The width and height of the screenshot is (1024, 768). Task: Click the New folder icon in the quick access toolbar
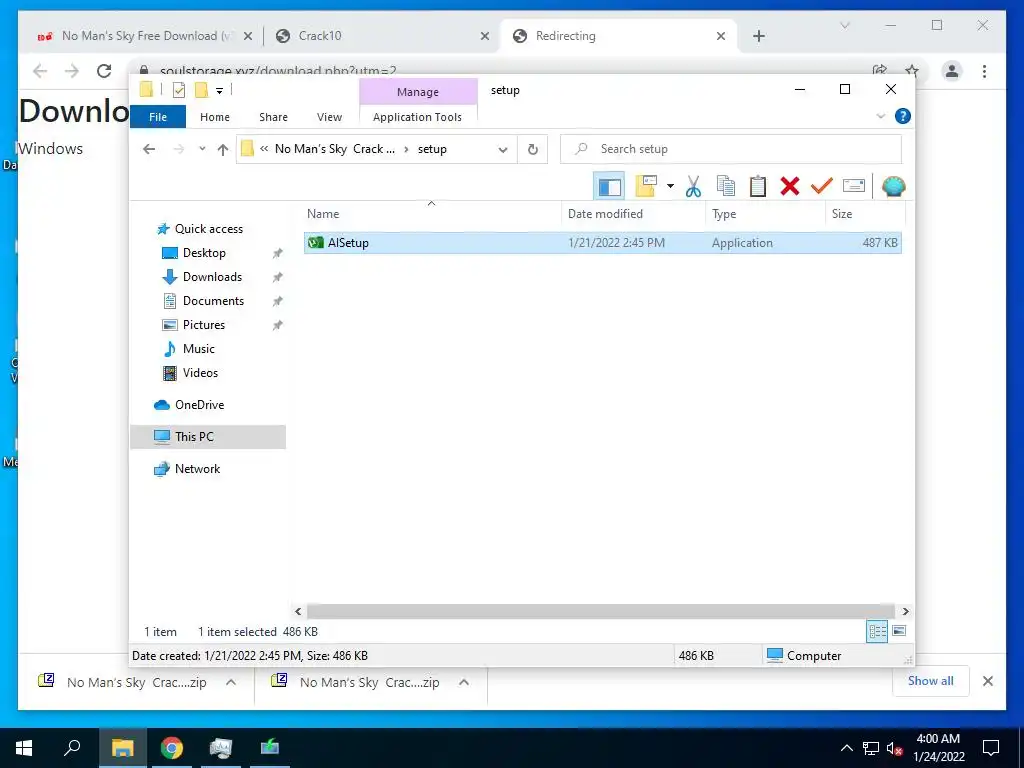pyautogui.click(x=202, y=90)
